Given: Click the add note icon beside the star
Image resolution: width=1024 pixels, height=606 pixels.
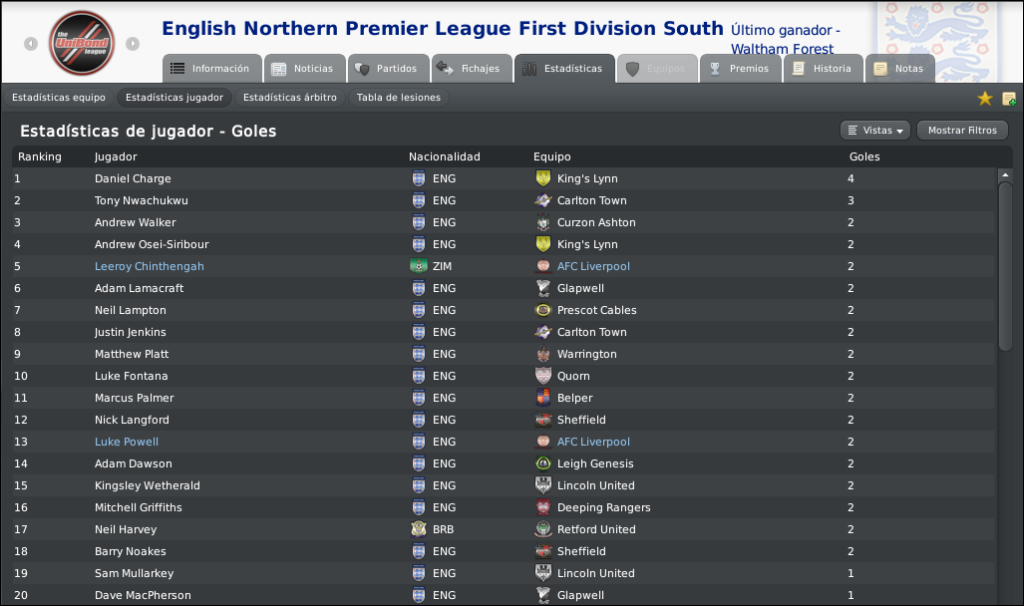Looking at the screenshot, I should (x=1008, y=99).
